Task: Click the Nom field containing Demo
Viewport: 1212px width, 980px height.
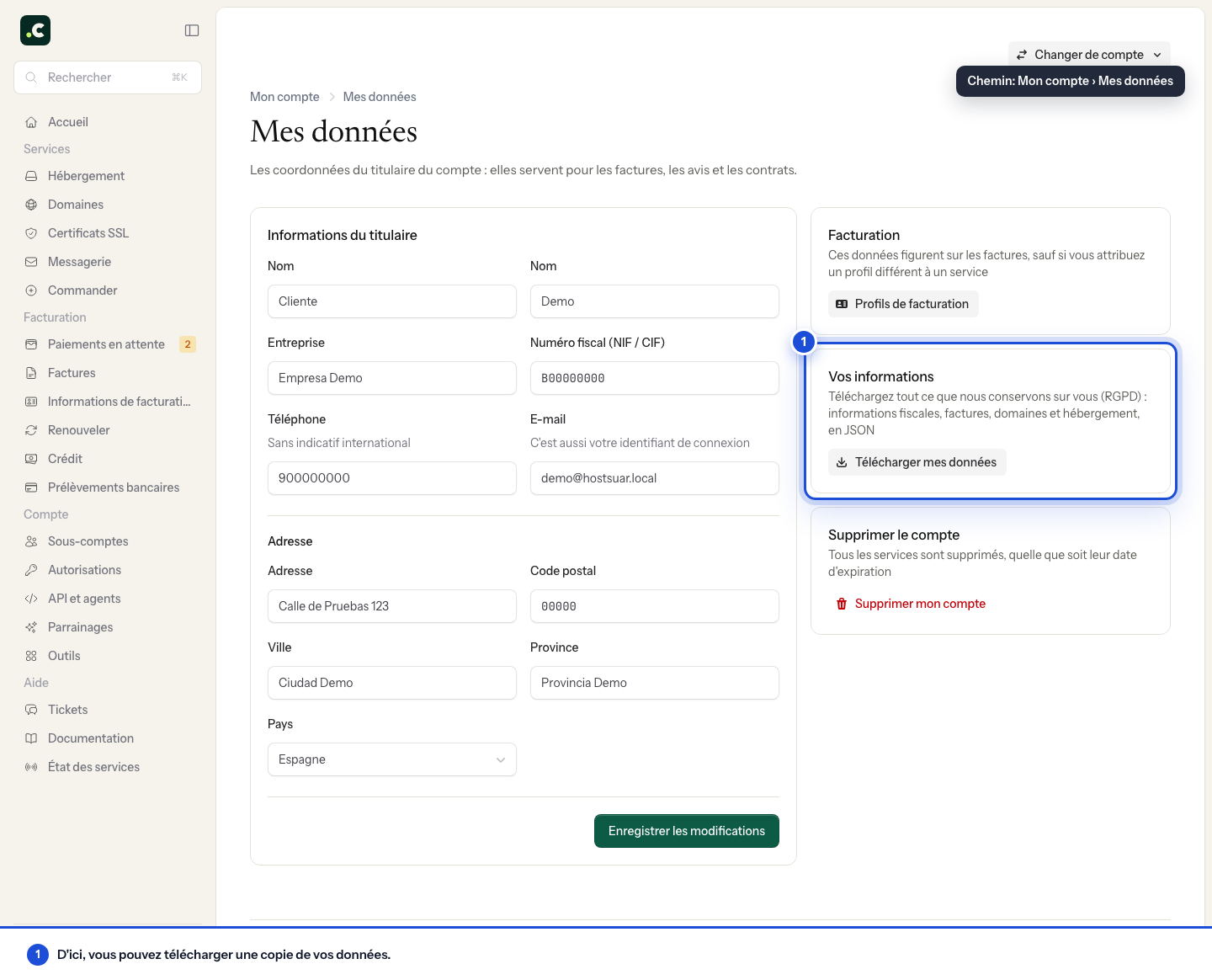Action: (655, 301)
